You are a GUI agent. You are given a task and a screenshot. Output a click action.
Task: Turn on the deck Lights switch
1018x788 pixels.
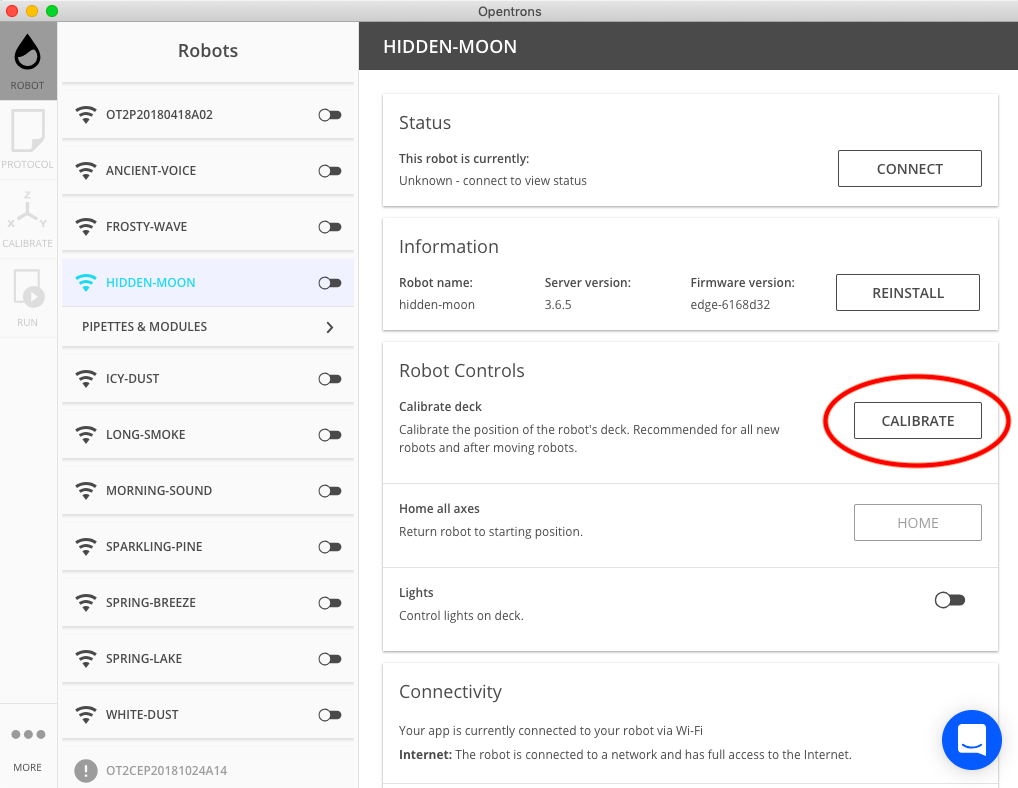(x=950, y=600)
